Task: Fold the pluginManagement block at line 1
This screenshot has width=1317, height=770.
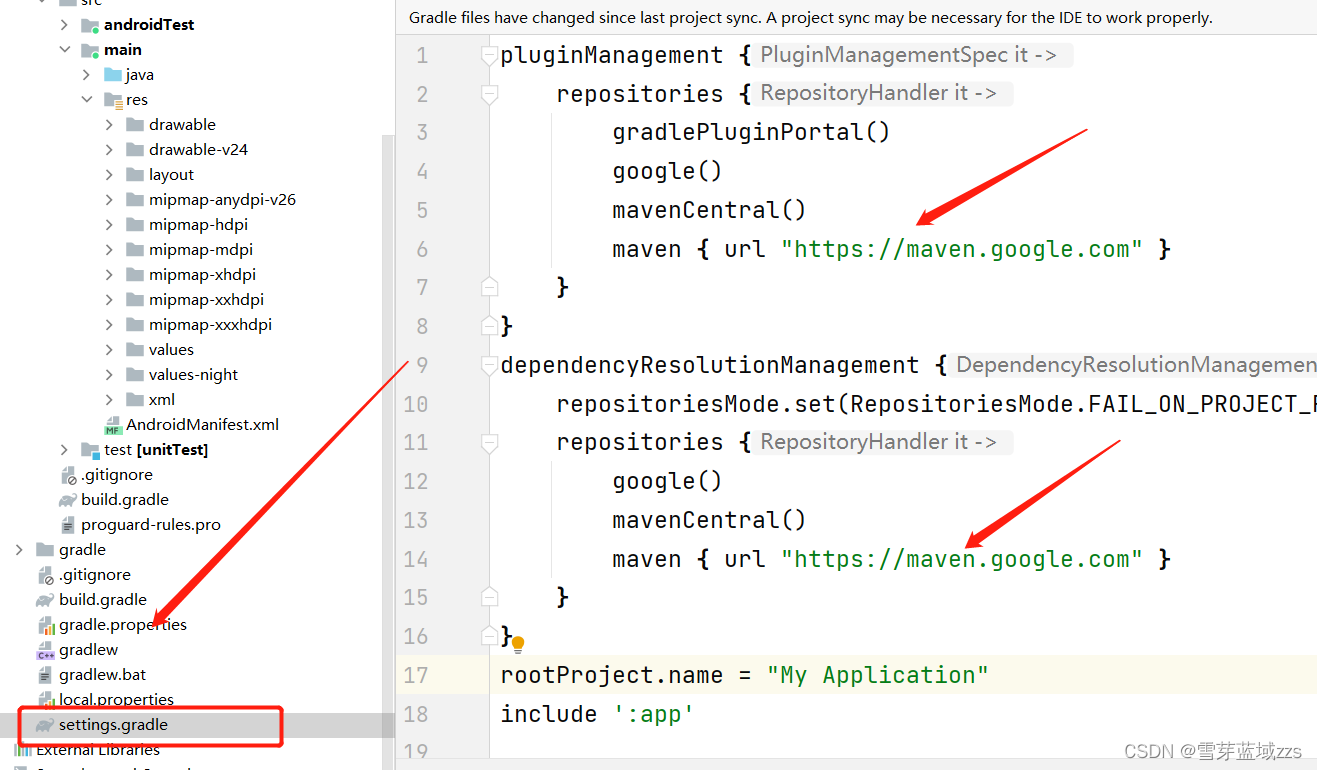Action: click(489, 55)
